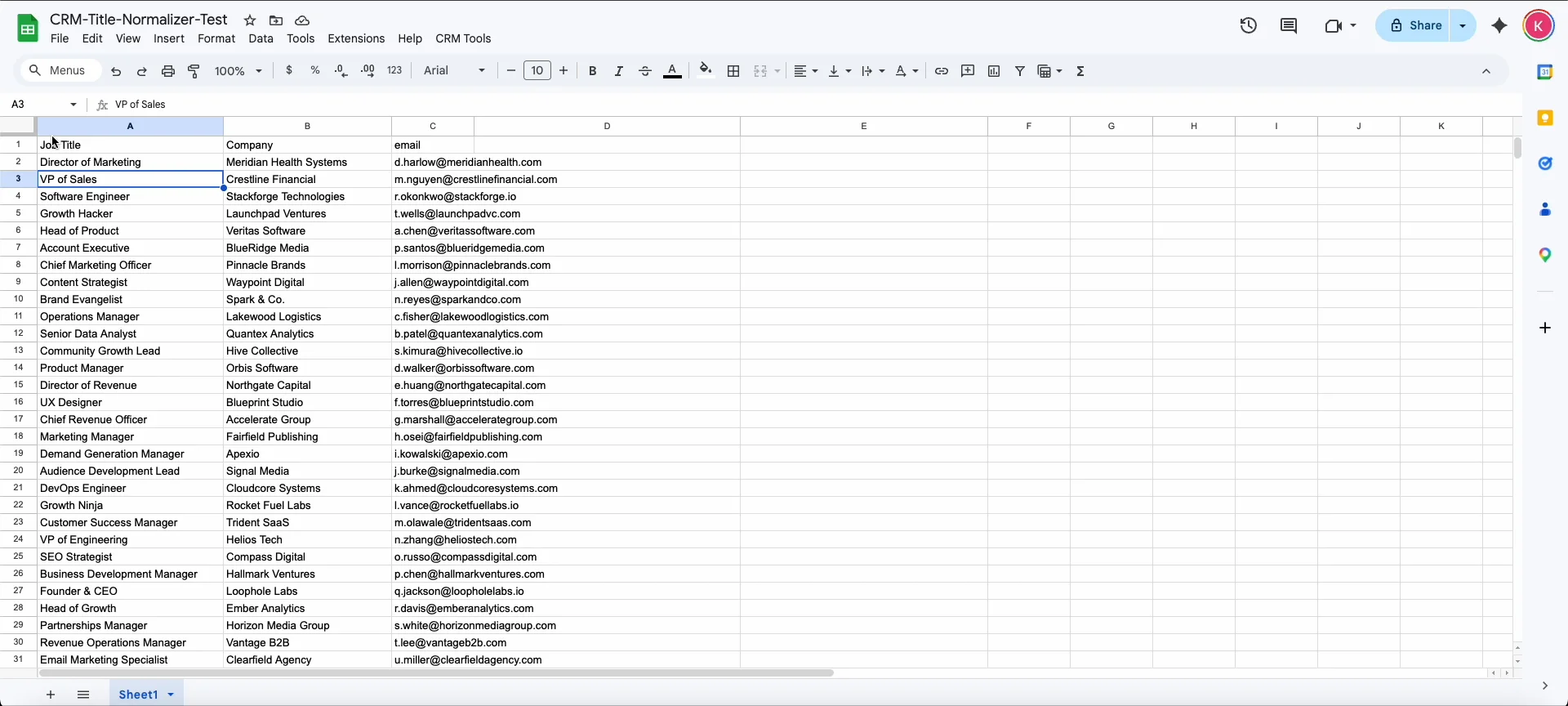Format as currency with dollar icon
1568x706 pixels.
pyautogui.click(x=289, y=71)
